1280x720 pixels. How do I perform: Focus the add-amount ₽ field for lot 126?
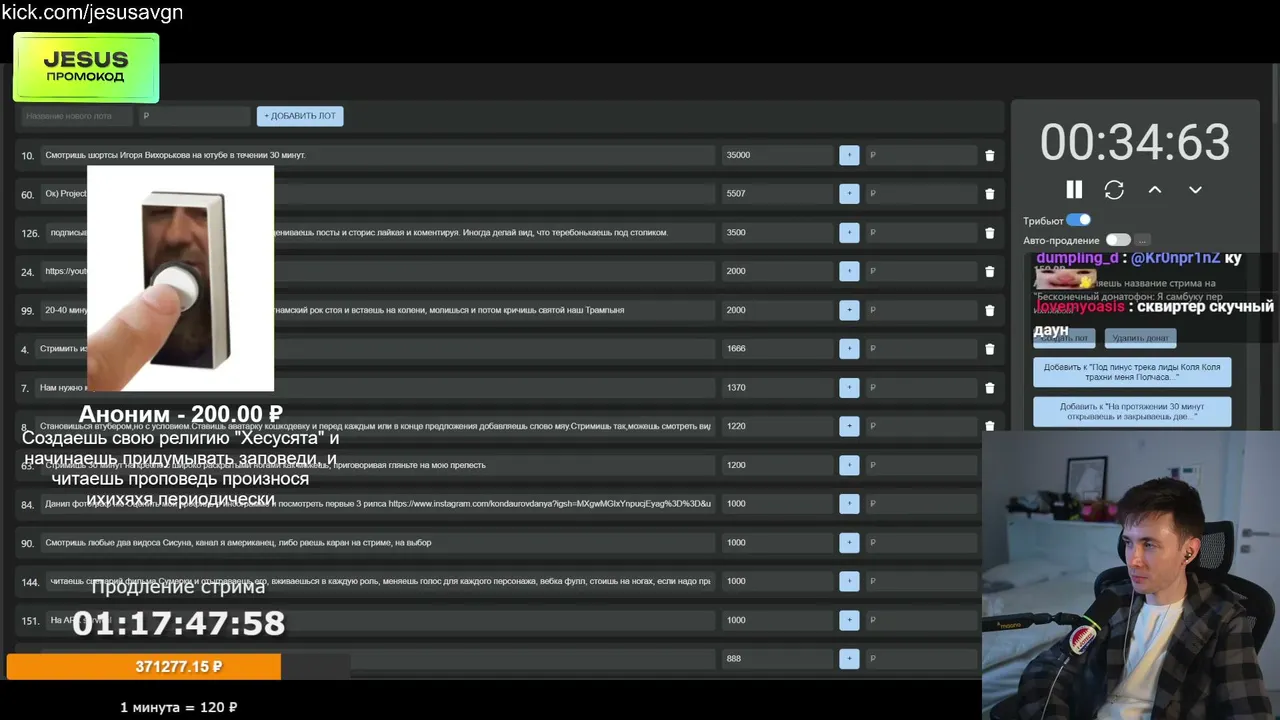pyautogui.click(x=921, y=232)
